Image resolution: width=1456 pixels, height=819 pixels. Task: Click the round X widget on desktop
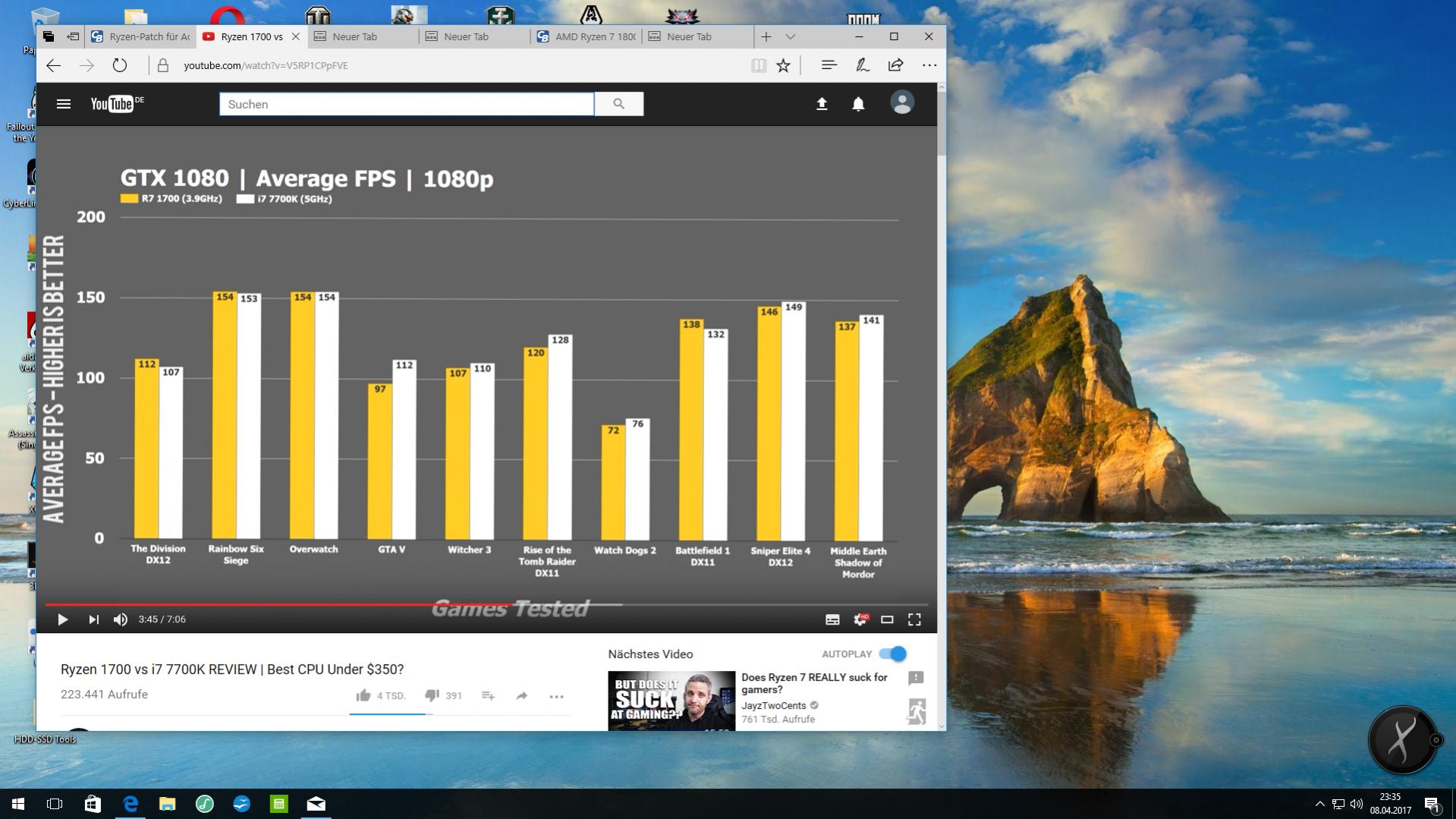point(1402,739)
